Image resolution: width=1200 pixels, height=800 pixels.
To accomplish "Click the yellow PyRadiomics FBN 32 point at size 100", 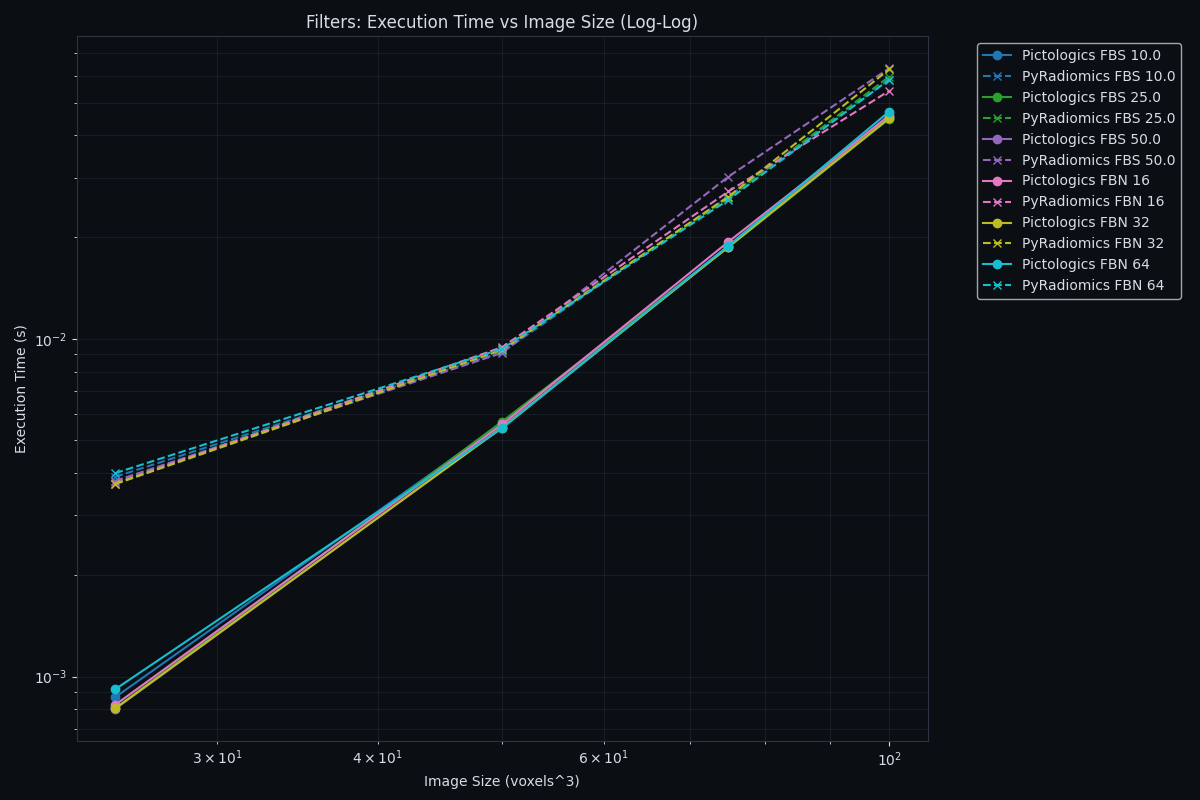I will coord(889,69).
